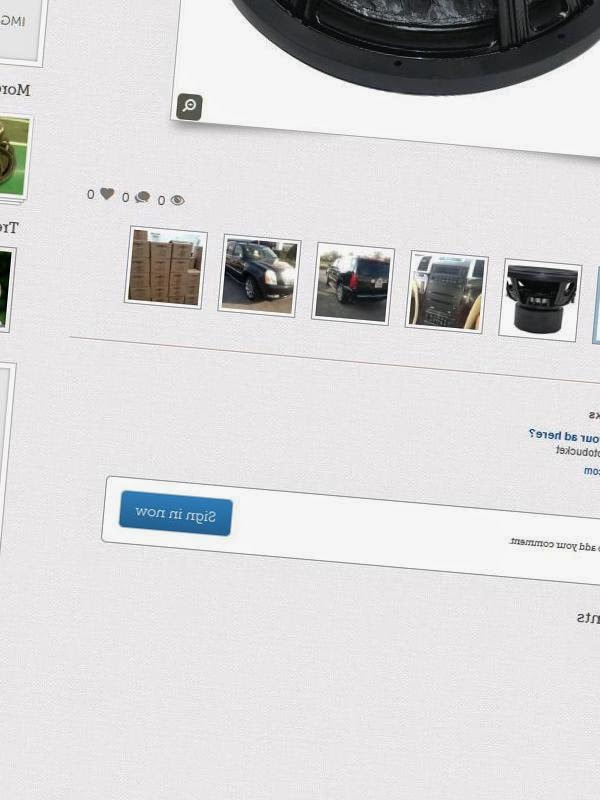Image resolution: width=600 pixels, height=800 pixels.
Task: Click the magnifier zoom icon on main image
Action: coord(189,107)
